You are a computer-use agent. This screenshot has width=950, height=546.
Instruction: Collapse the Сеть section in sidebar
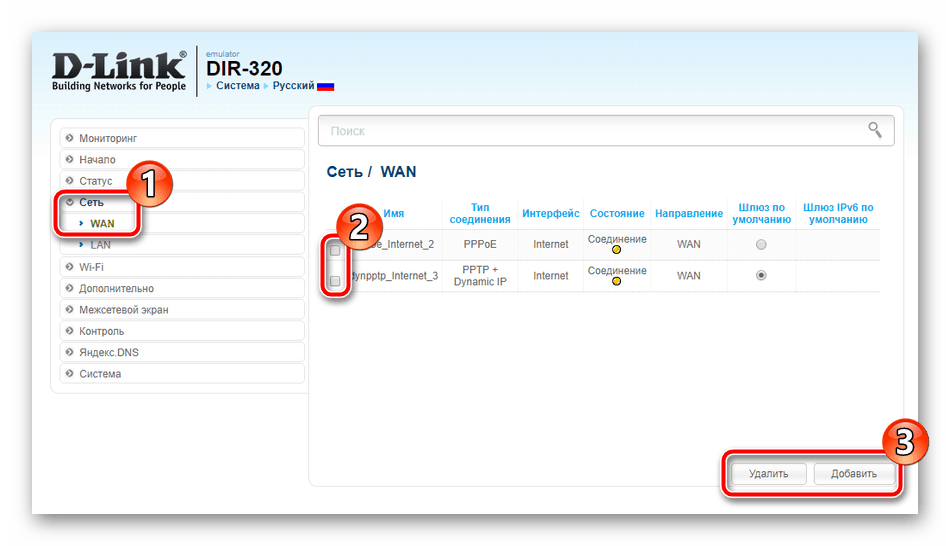[90, 202]
